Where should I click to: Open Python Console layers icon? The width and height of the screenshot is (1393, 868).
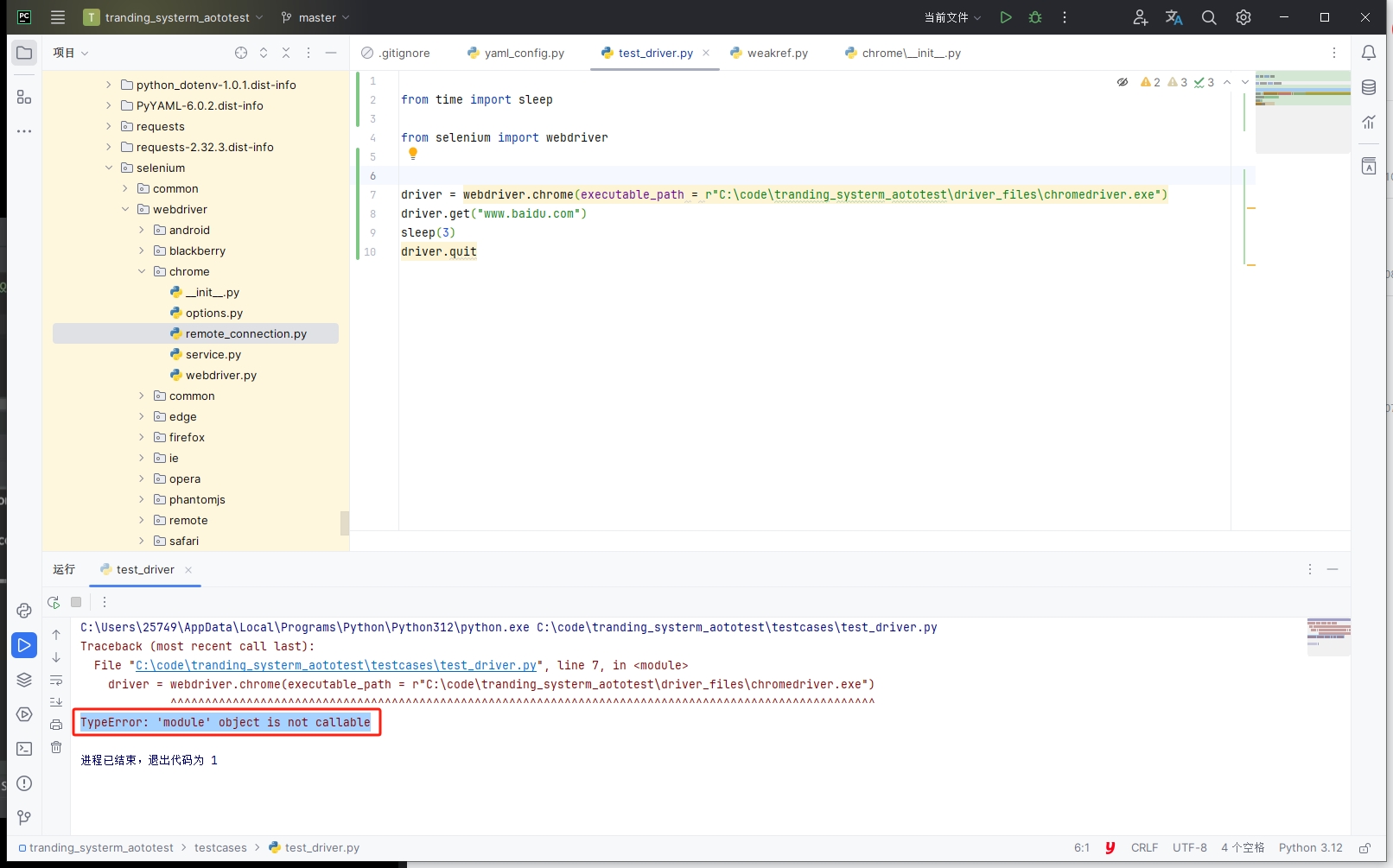tap(24, 680)
